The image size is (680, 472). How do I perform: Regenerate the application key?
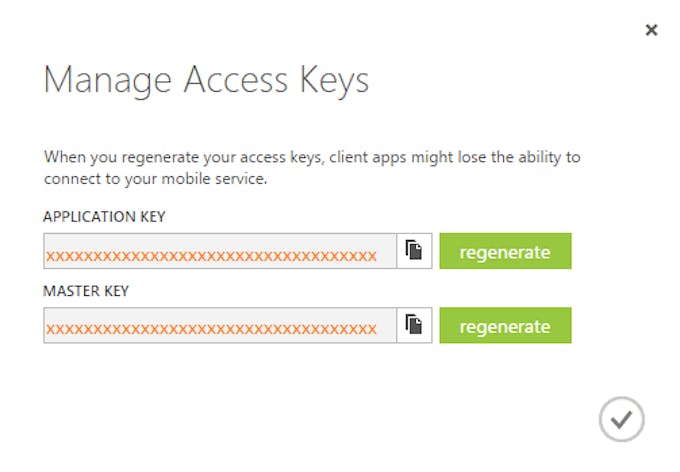[505, 251]
